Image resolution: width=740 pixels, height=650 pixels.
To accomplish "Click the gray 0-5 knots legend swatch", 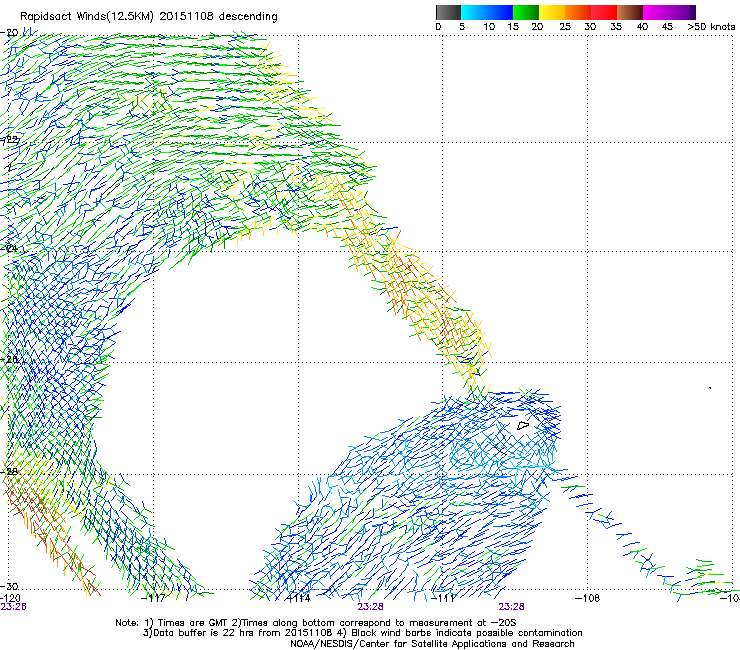I will click(448, 12).
